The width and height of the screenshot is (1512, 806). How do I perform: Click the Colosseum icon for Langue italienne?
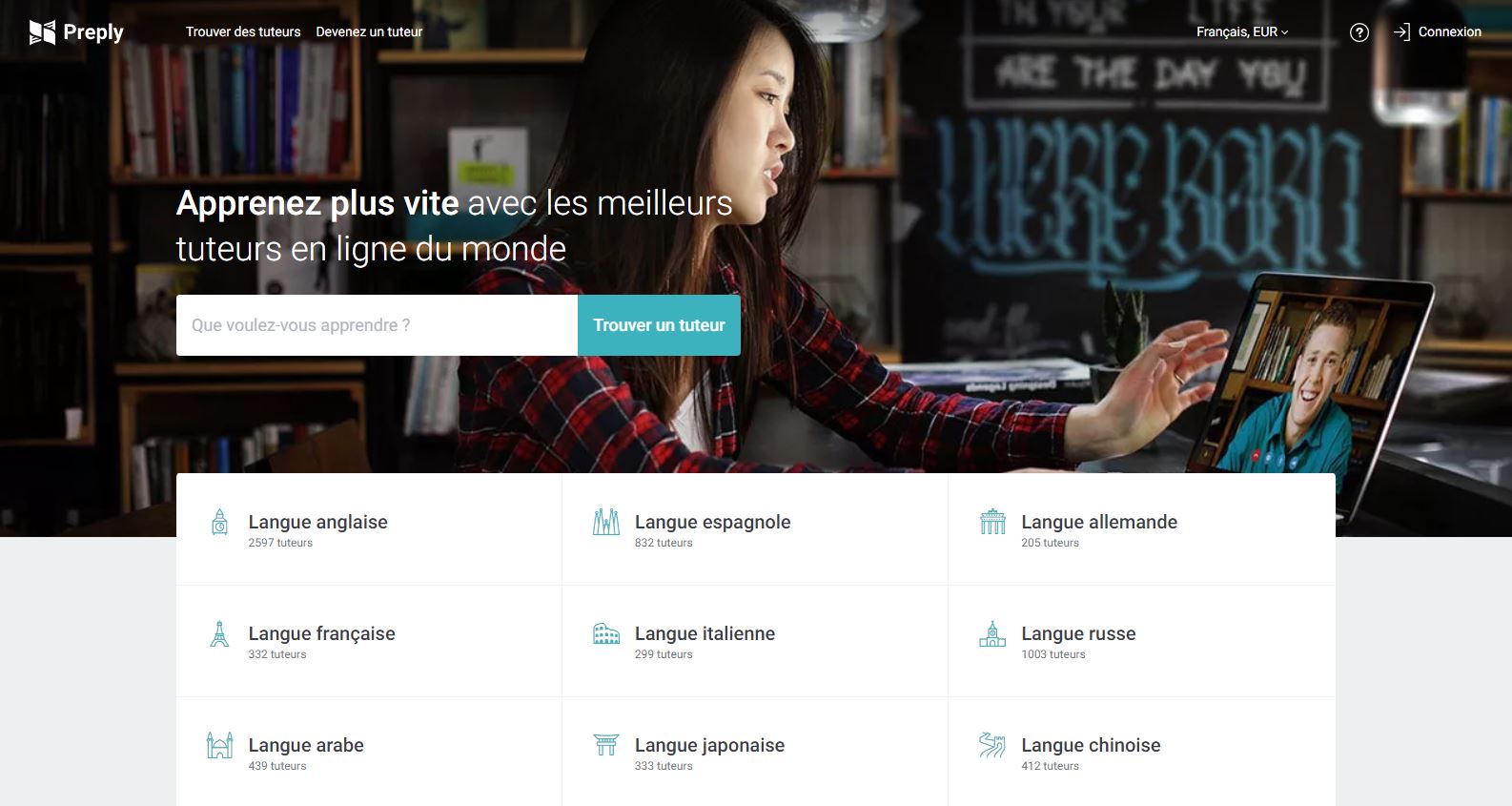coord(606,633)
